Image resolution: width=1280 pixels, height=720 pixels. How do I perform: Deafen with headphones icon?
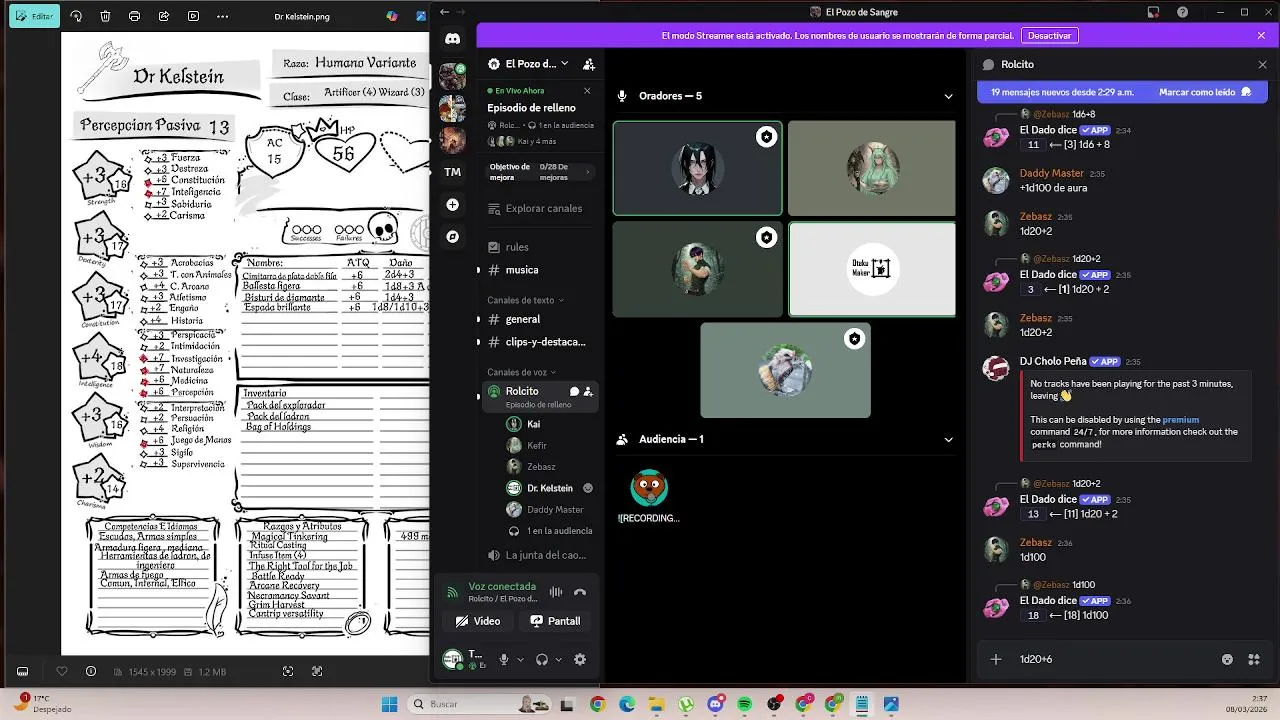pos(542,659)
